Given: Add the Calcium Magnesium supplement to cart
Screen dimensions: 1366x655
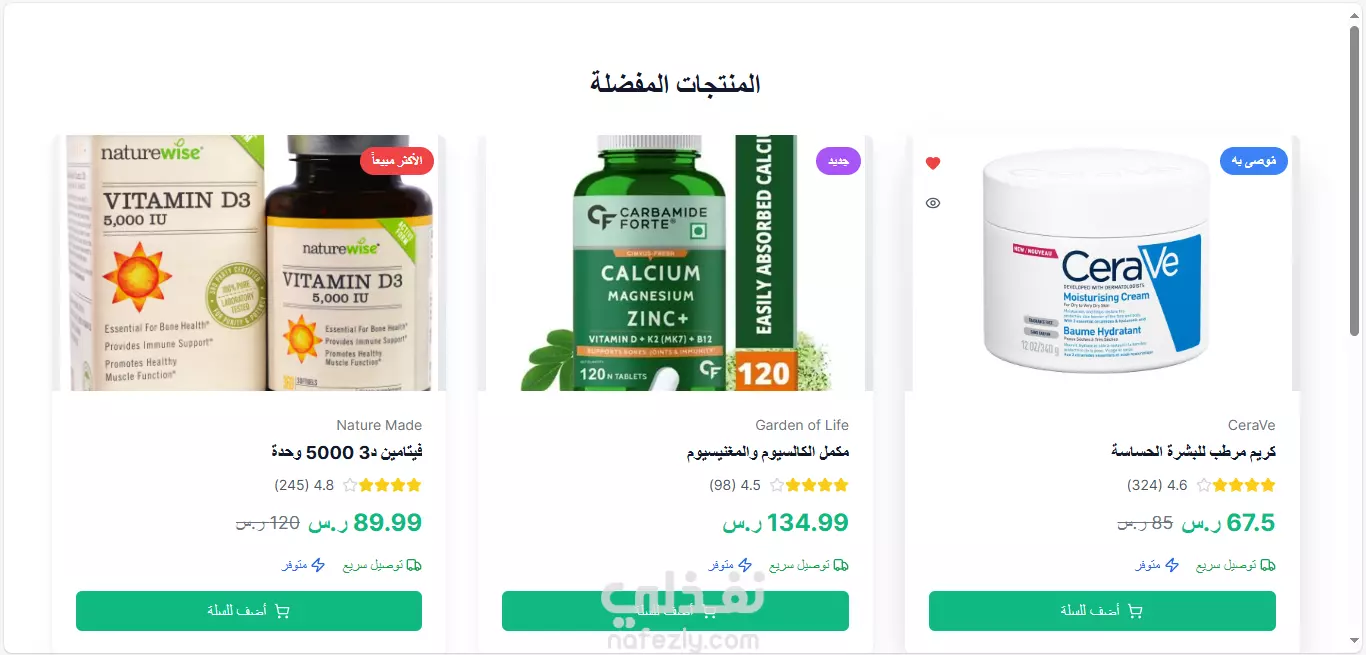Looking at the screenshot, I should 675,611.
